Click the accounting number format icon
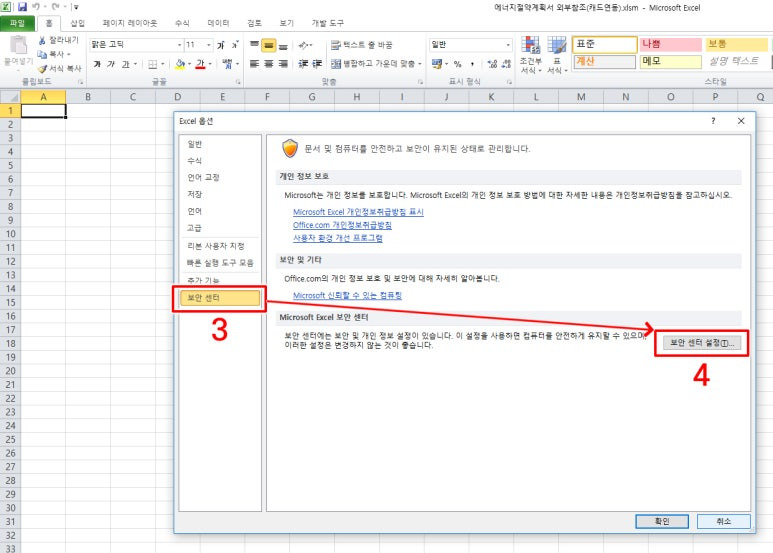The width and height of the screenshot is (773, 553). click(x=437, y=64)
